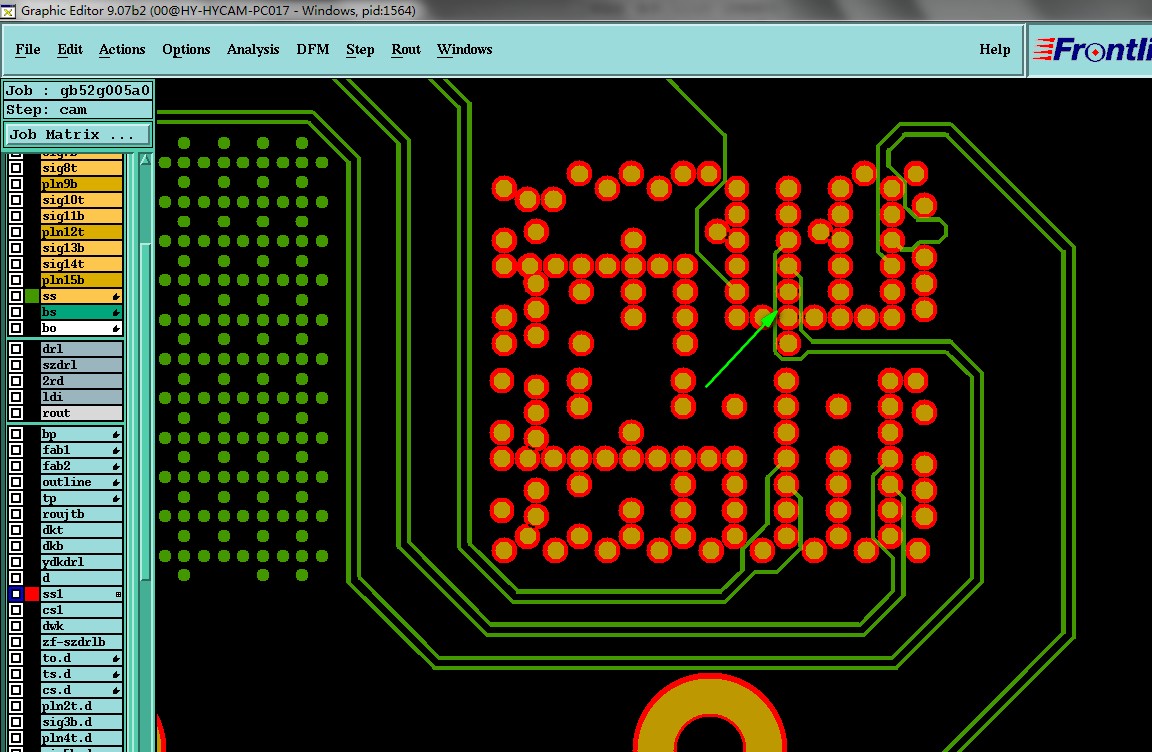The image size is (1152, 752).
Task: Open the Step menu
Action: (360, 49)
